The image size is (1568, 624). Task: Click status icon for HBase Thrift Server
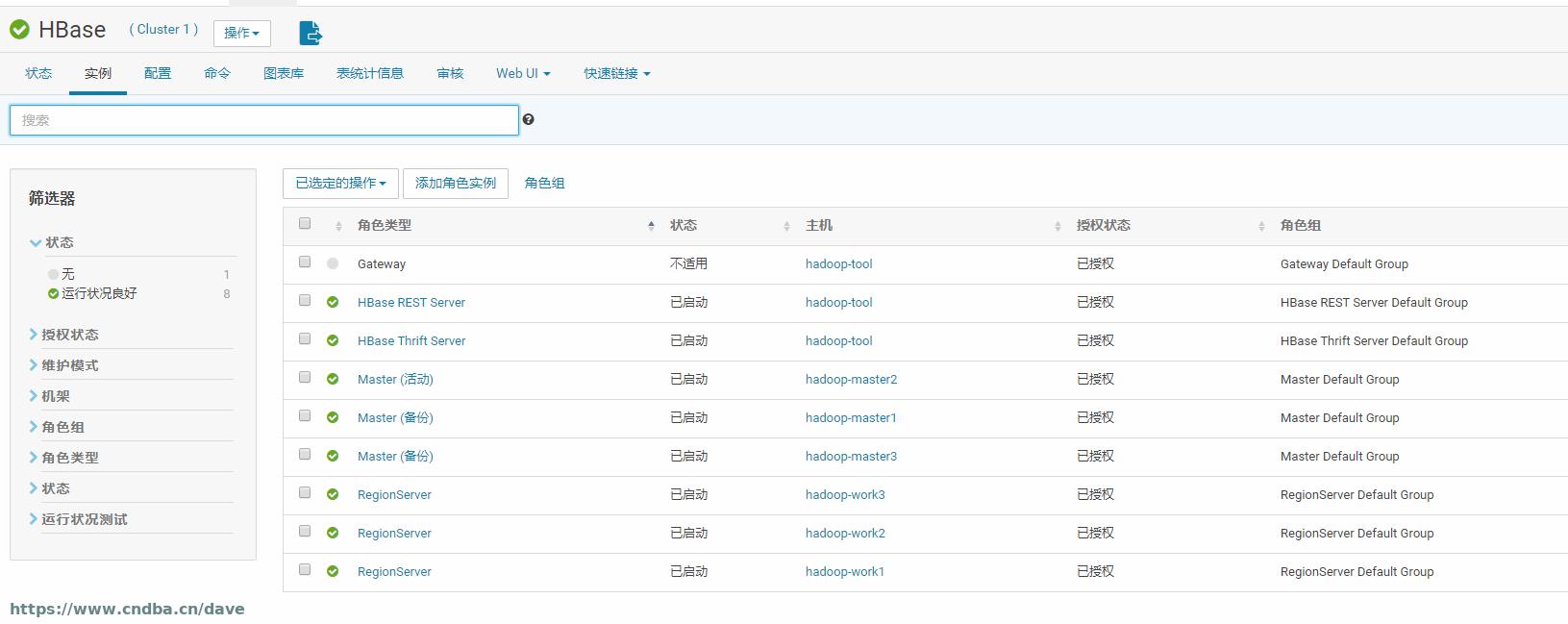(333, 340)
